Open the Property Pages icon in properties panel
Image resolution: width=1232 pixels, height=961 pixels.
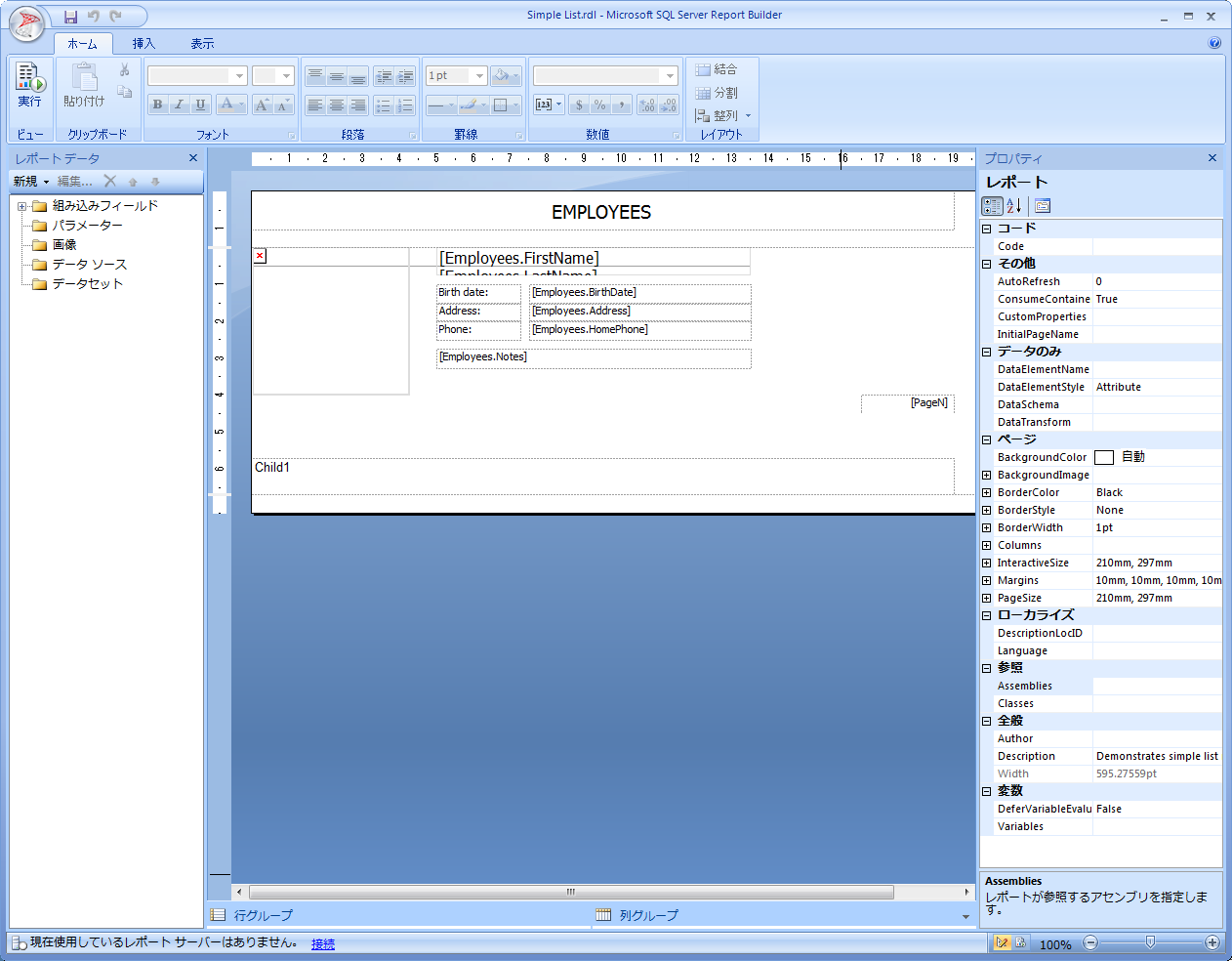pyautogui.click(x=1043, y=206)
